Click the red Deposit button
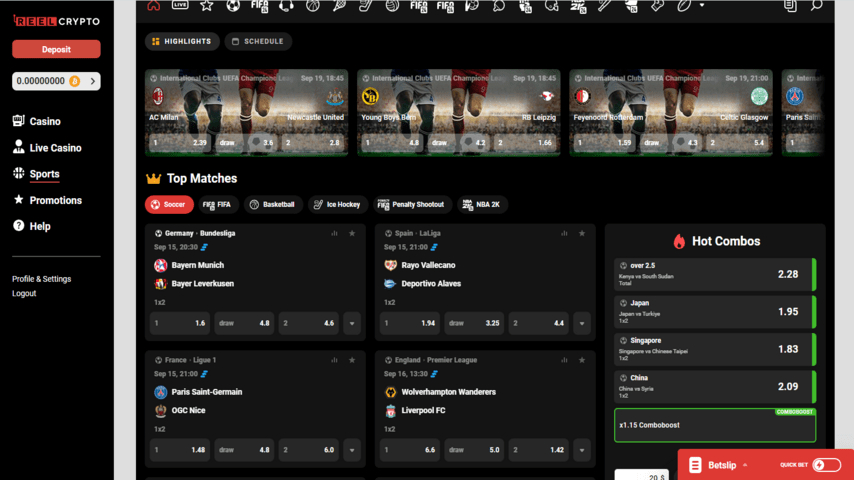This screenshot has width=854, height=480. pyautogui.click(x=56, y=49)
